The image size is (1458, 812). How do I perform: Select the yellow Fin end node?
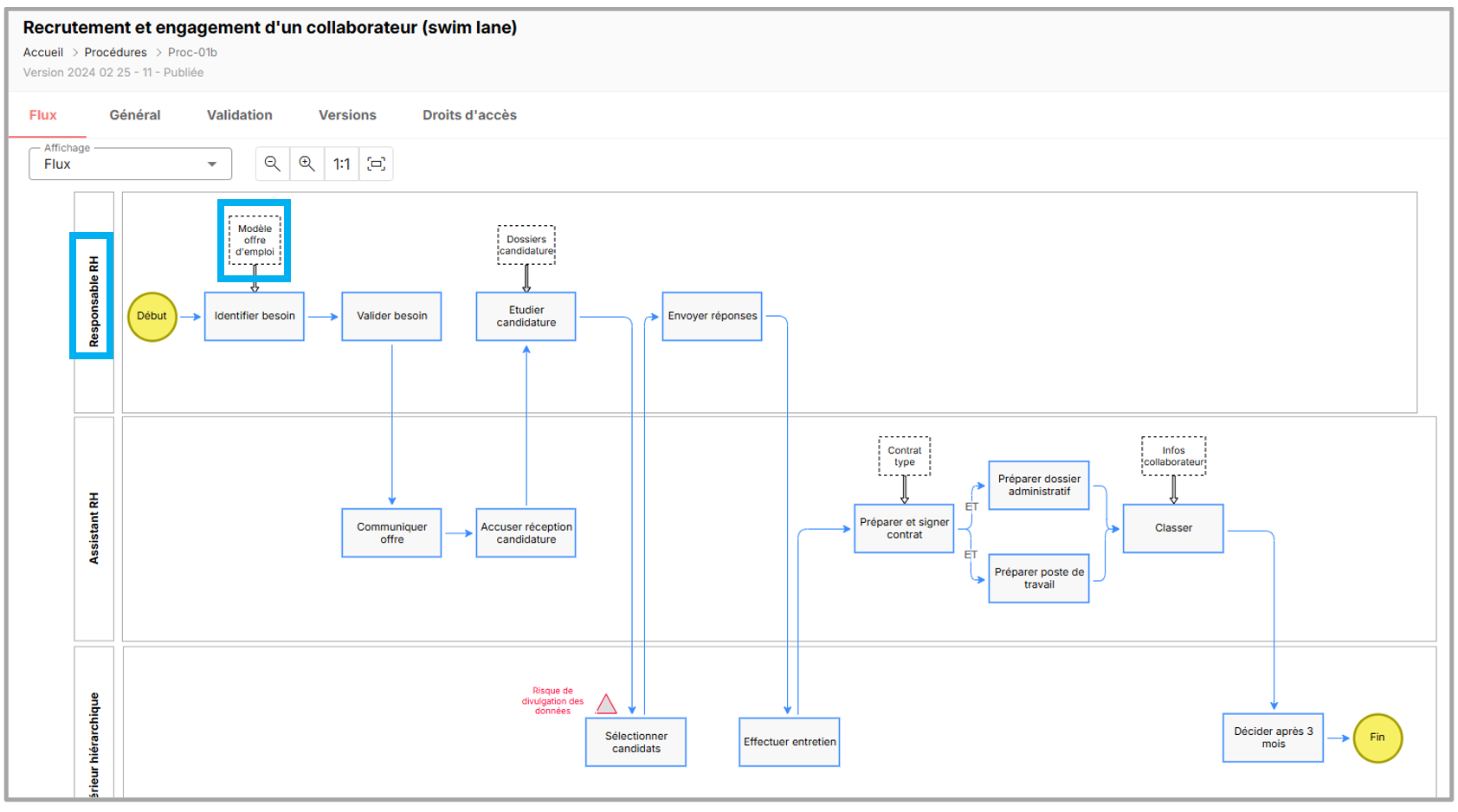click(1377, 738)
